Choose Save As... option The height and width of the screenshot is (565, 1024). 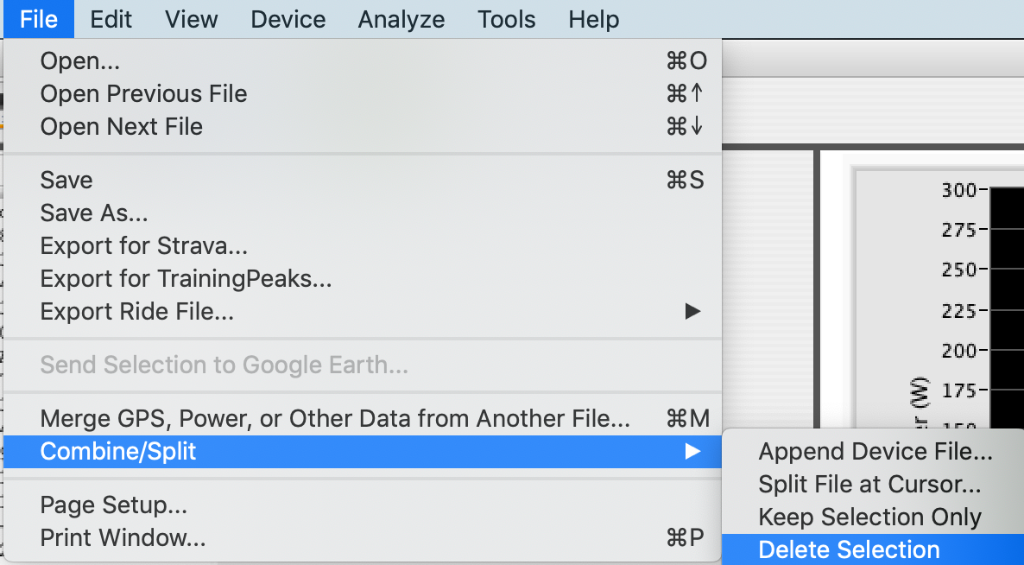coord(362,212)
